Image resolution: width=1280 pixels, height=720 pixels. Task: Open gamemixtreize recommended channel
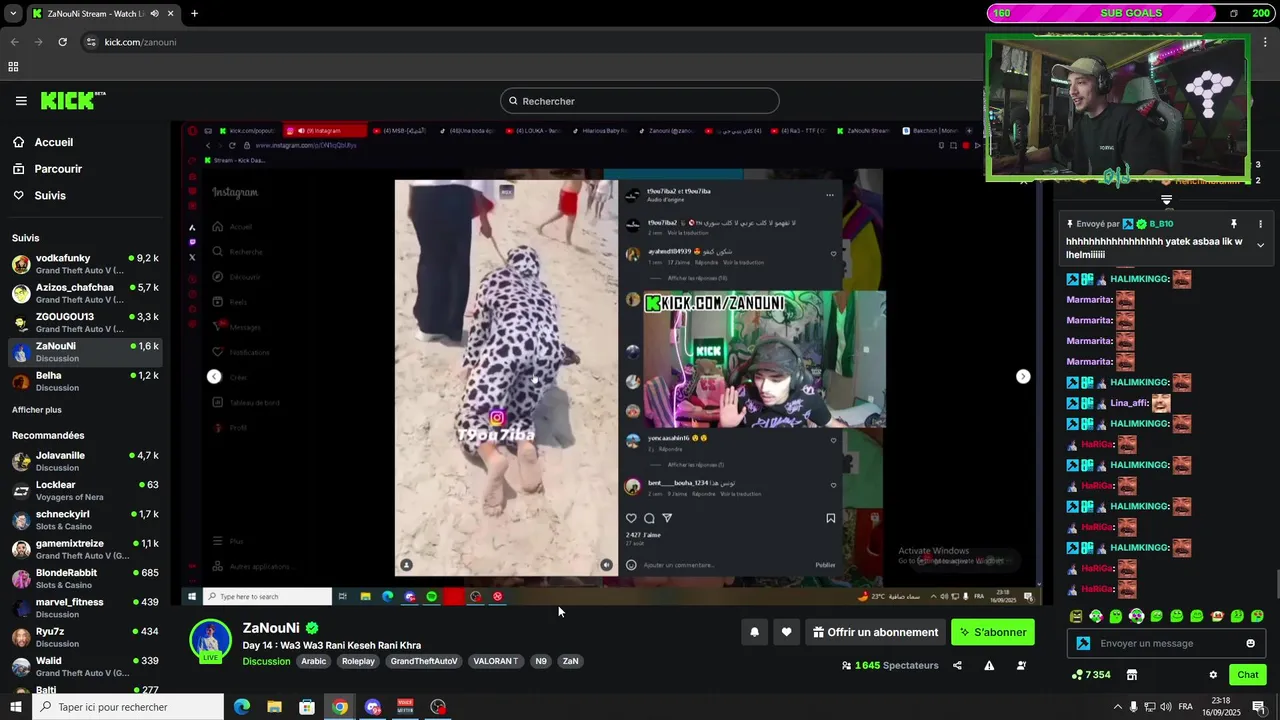tap(85, 549)
